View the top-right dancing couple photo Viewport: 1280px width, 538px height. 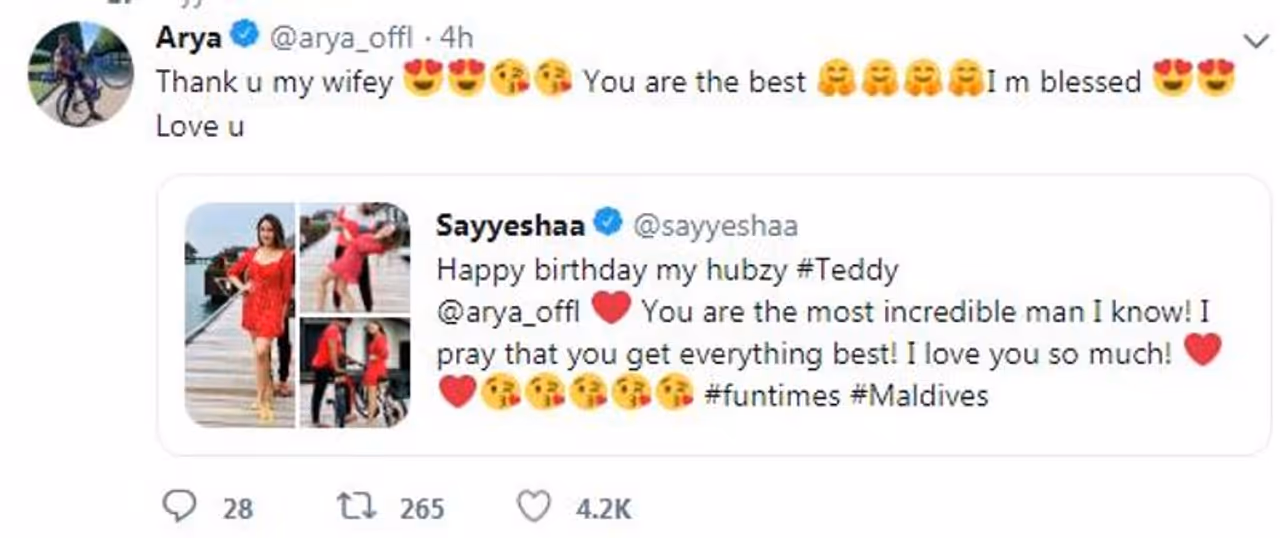point(355,257)
